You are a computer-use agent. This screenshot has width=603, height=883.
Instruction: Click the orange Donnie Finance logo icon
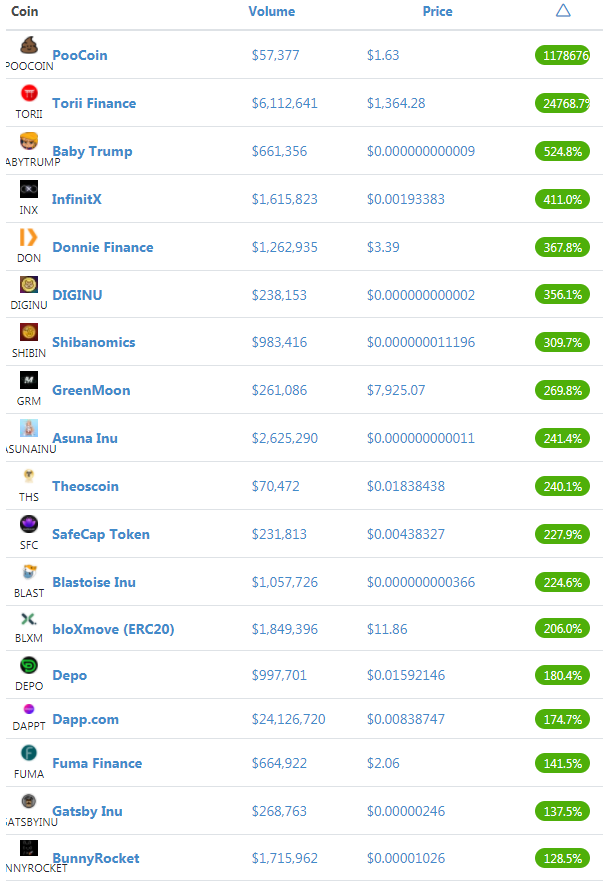coord(29,237)
